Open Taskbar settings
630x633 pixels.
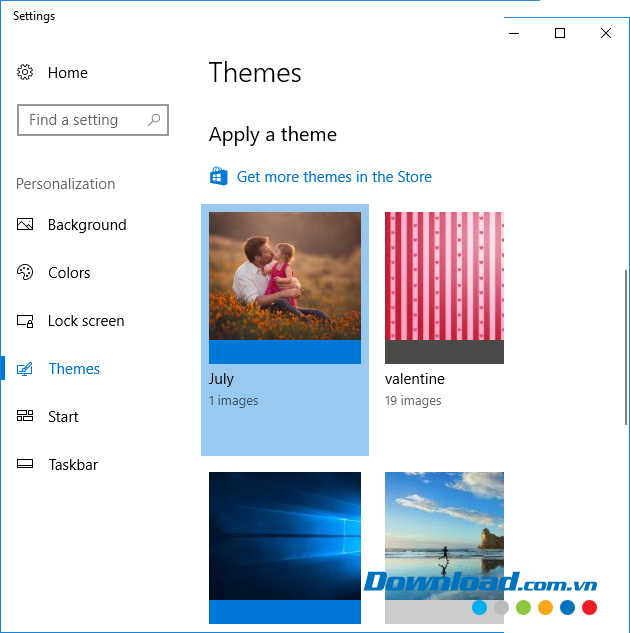(73, 465)
